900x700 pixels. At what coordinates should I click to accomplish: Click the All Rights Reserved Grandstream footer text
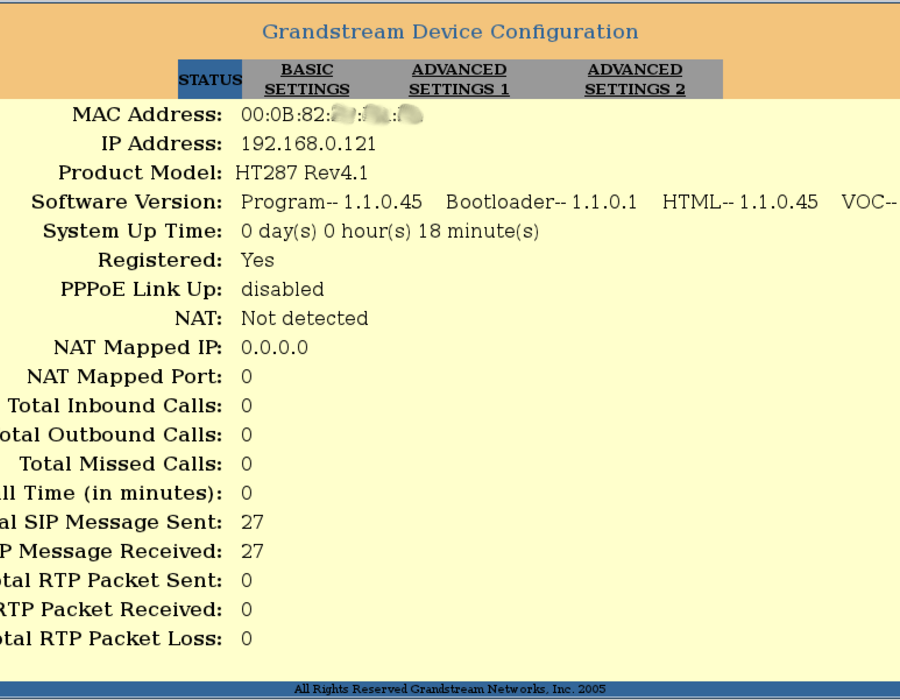[x=450, y=689]
